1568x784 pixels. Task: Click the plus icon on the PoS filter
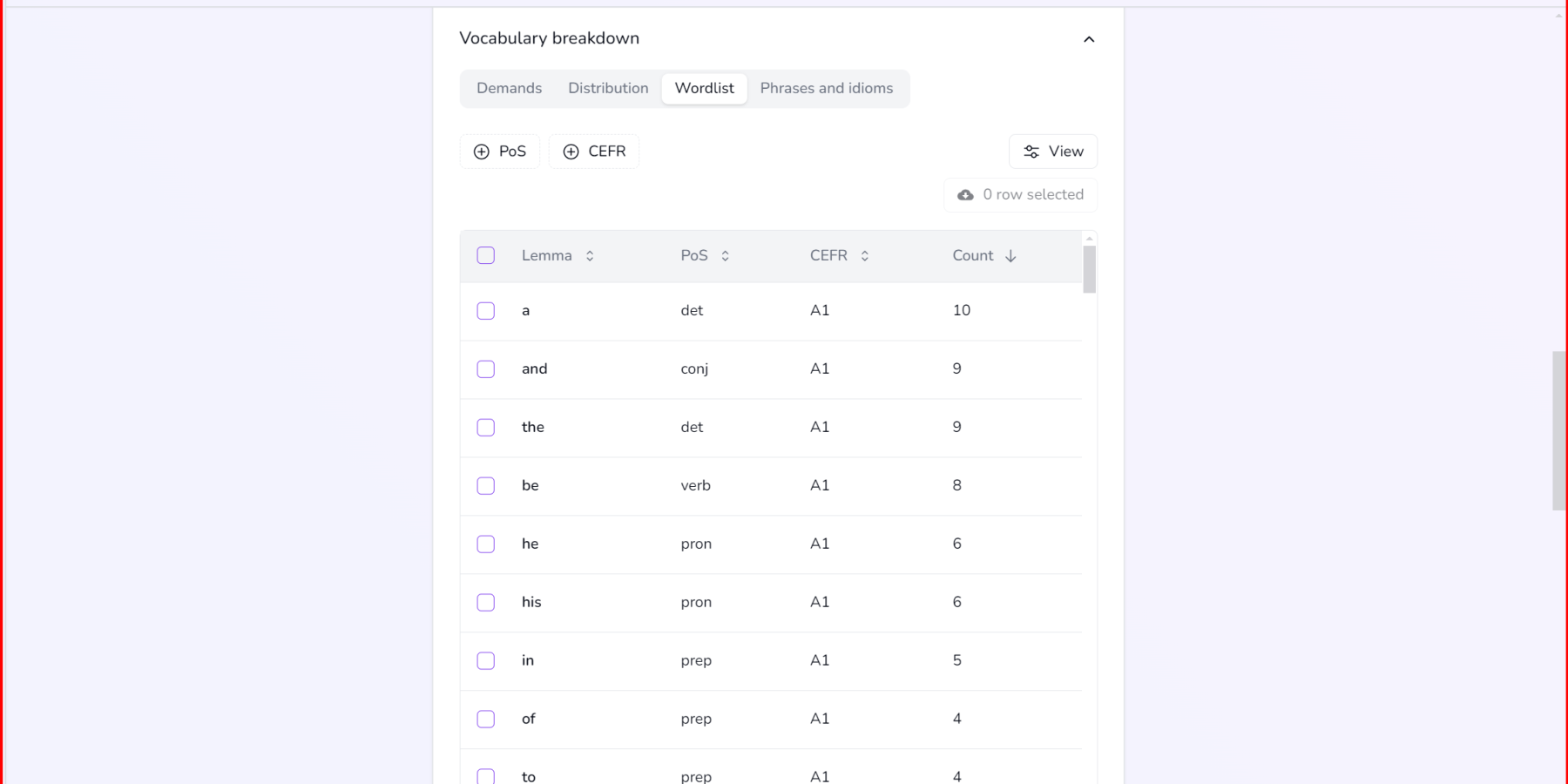(x=482, y=151)
